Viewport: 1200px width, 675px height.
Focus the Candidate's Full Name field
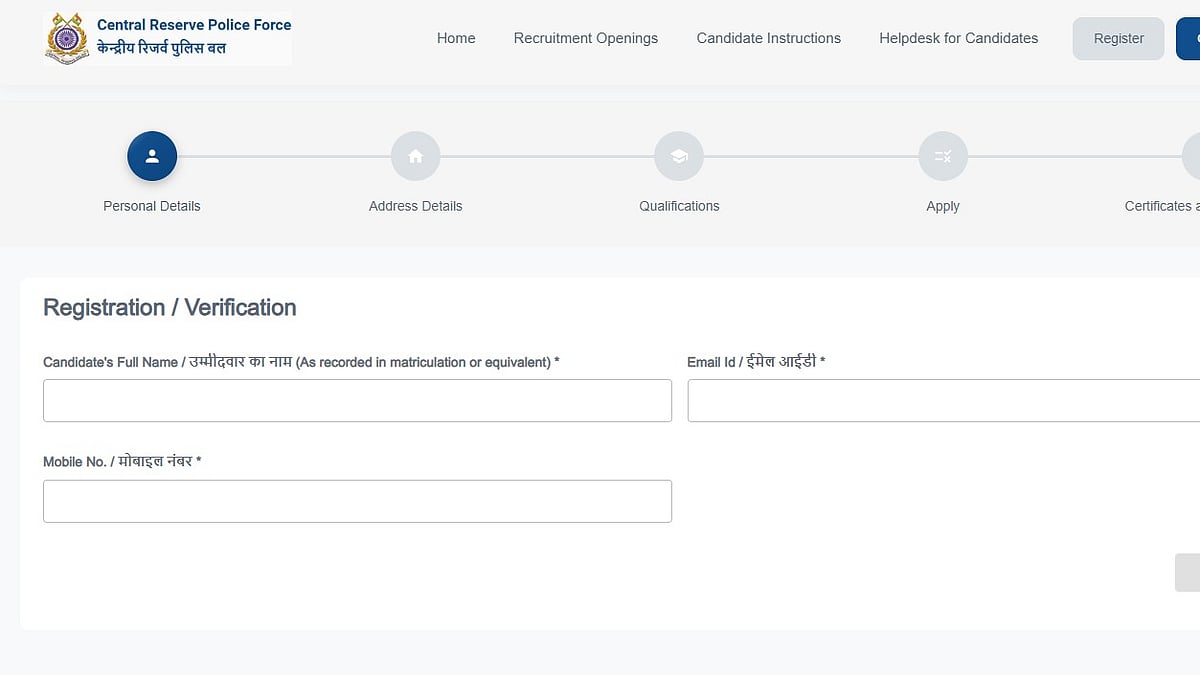pyautogui.click(x=357, y=400)
